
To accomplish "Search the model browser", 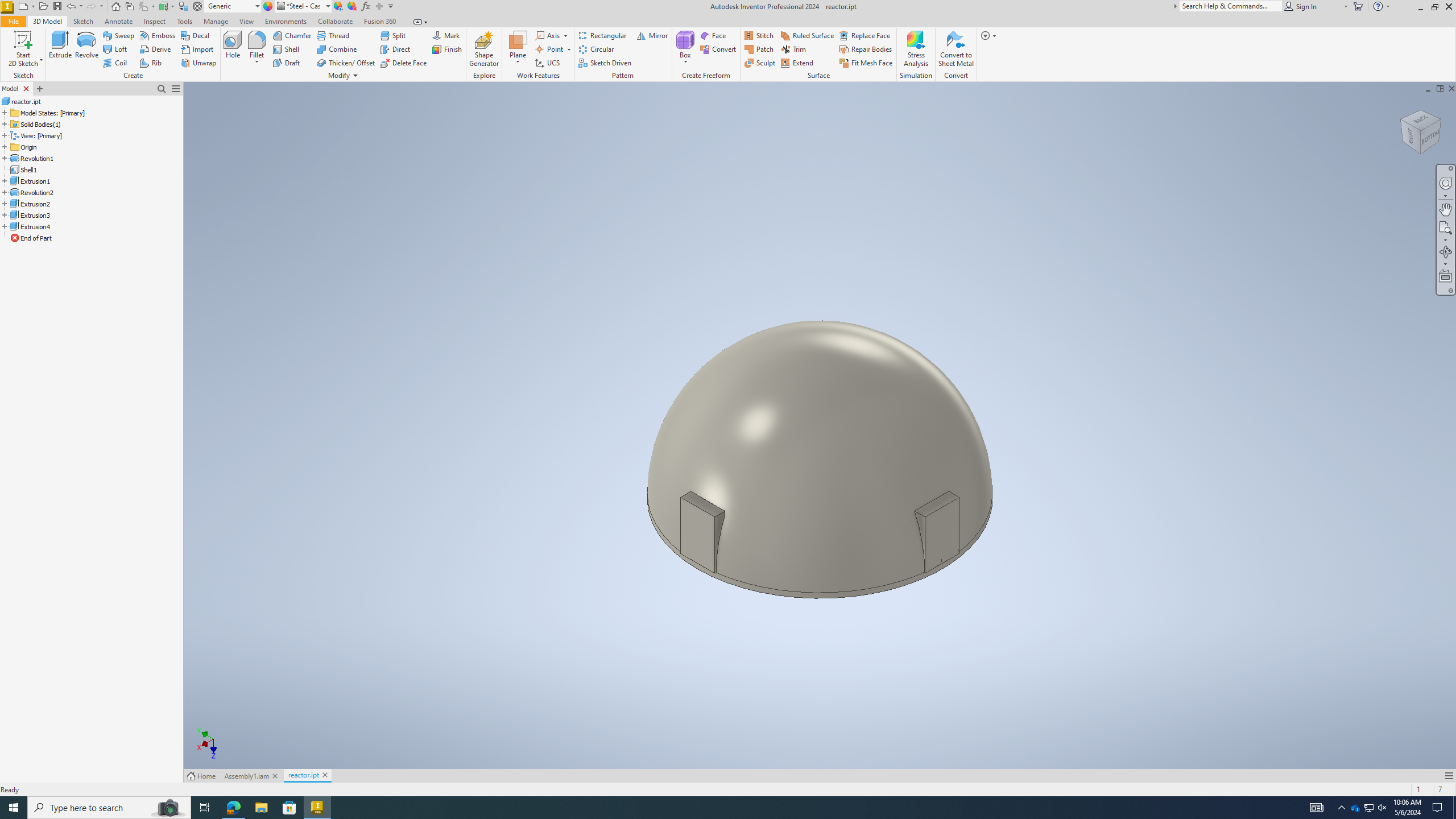I will point(162,89).
